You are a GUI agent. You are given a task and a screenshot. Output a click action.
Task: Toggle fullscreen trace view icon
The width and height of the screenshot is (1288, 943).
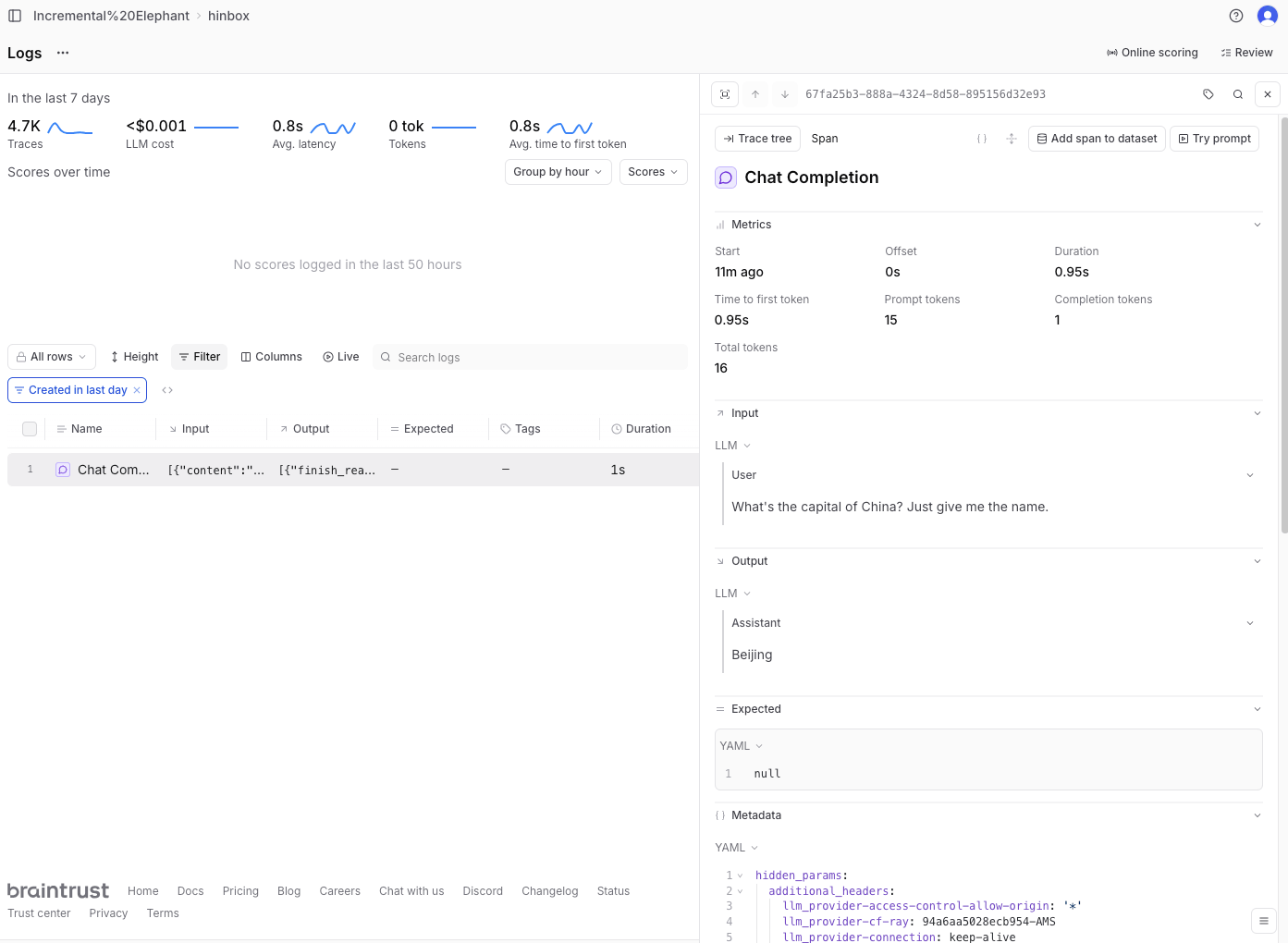tap(725, 94)
